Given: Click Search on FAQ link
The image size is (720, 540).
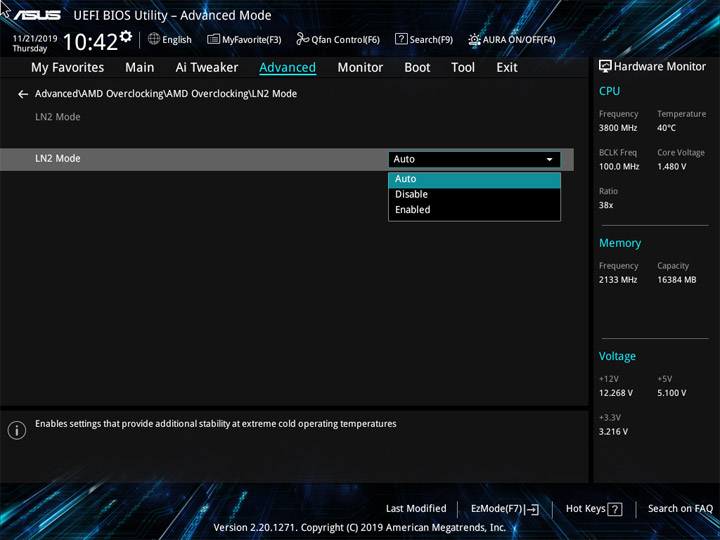Looking at the screenshot, I should pyautogui.click(x=680, y=509).
